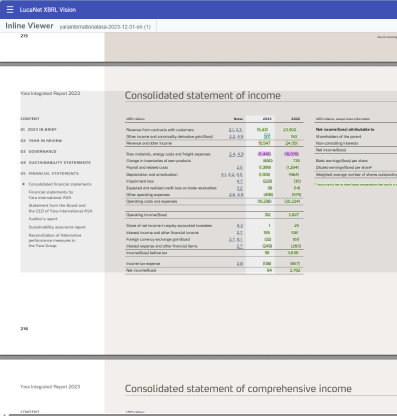Open the Governance section link

pyautogui.click(x=38, y=151)
